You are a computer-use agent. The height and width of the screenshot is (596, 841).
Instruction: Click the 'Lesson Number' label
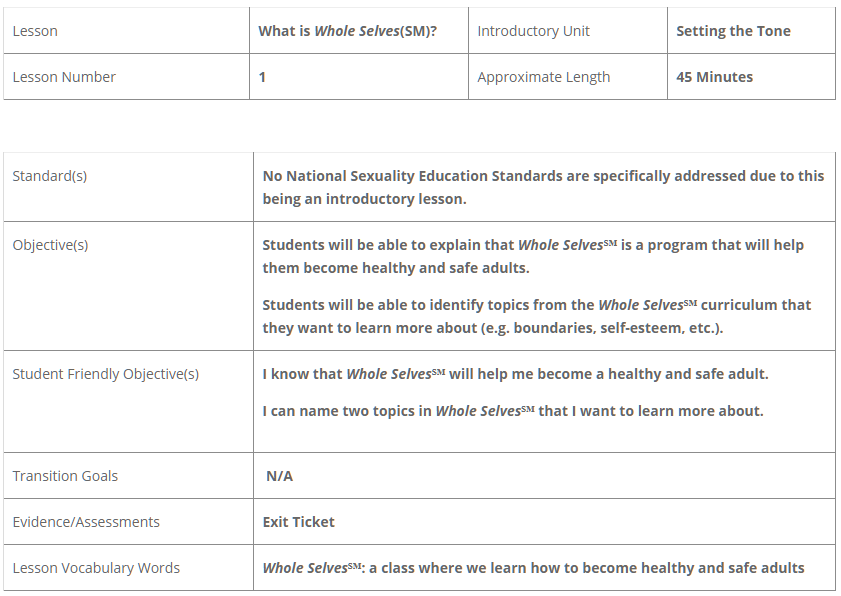[64, 77]
